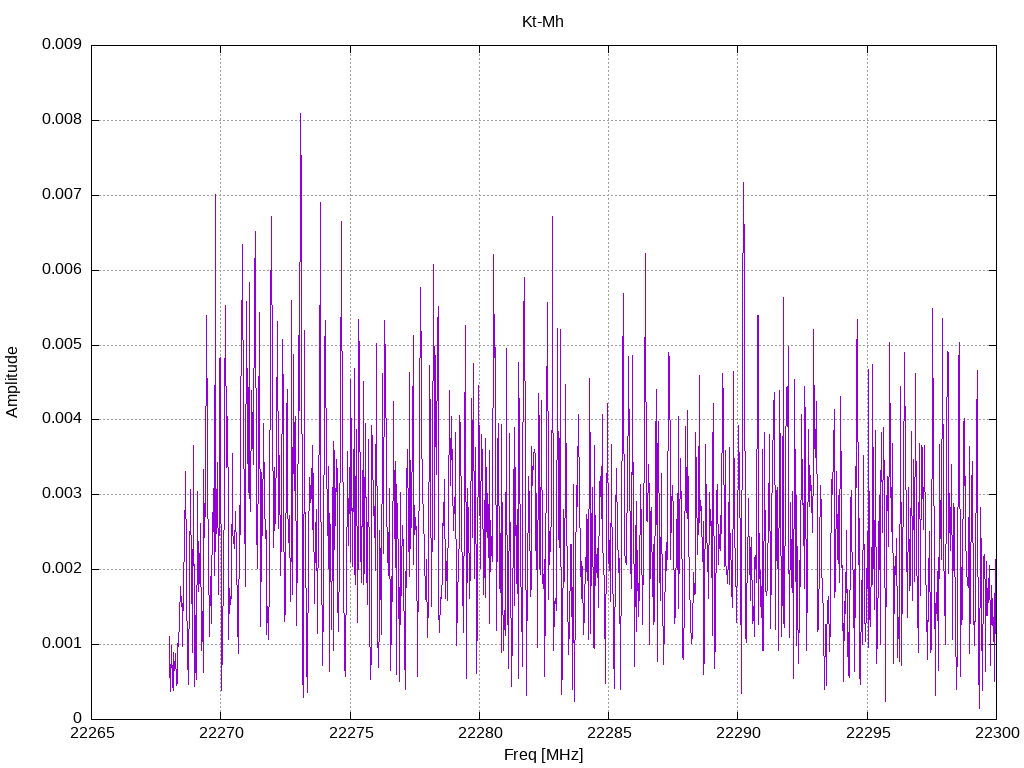
Task: Click the 22265 frequency tick label
Action: [92, 733]
